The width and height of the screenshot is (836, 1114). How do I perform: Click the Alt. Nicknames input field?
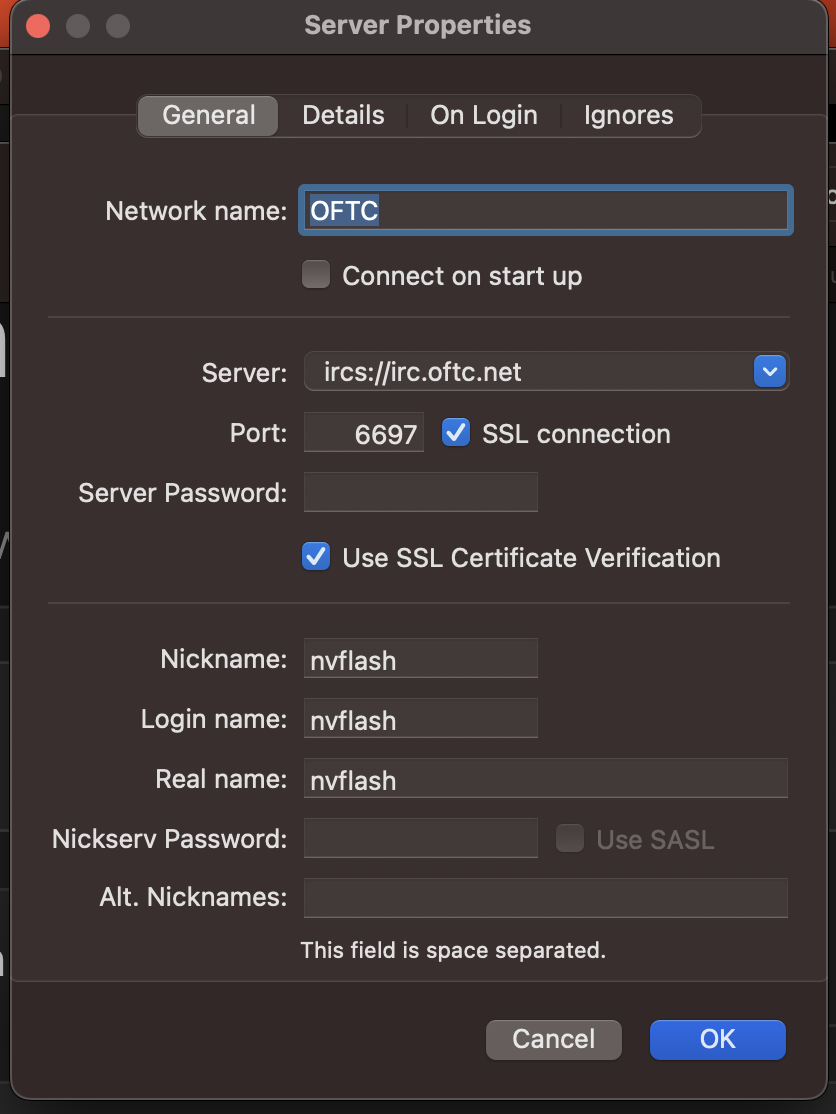pos(545,898)
